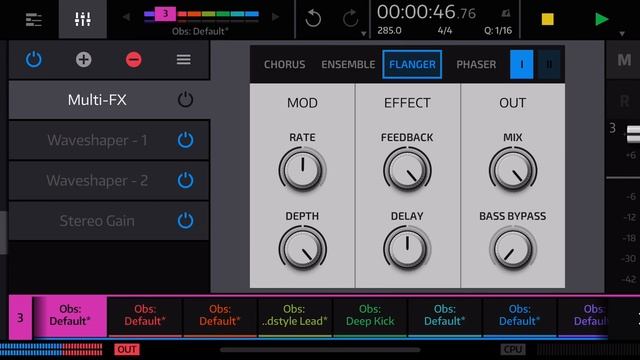Viewport: 640px width, 360px height.
Task: Select flanger mode I button
Action: 522,64
